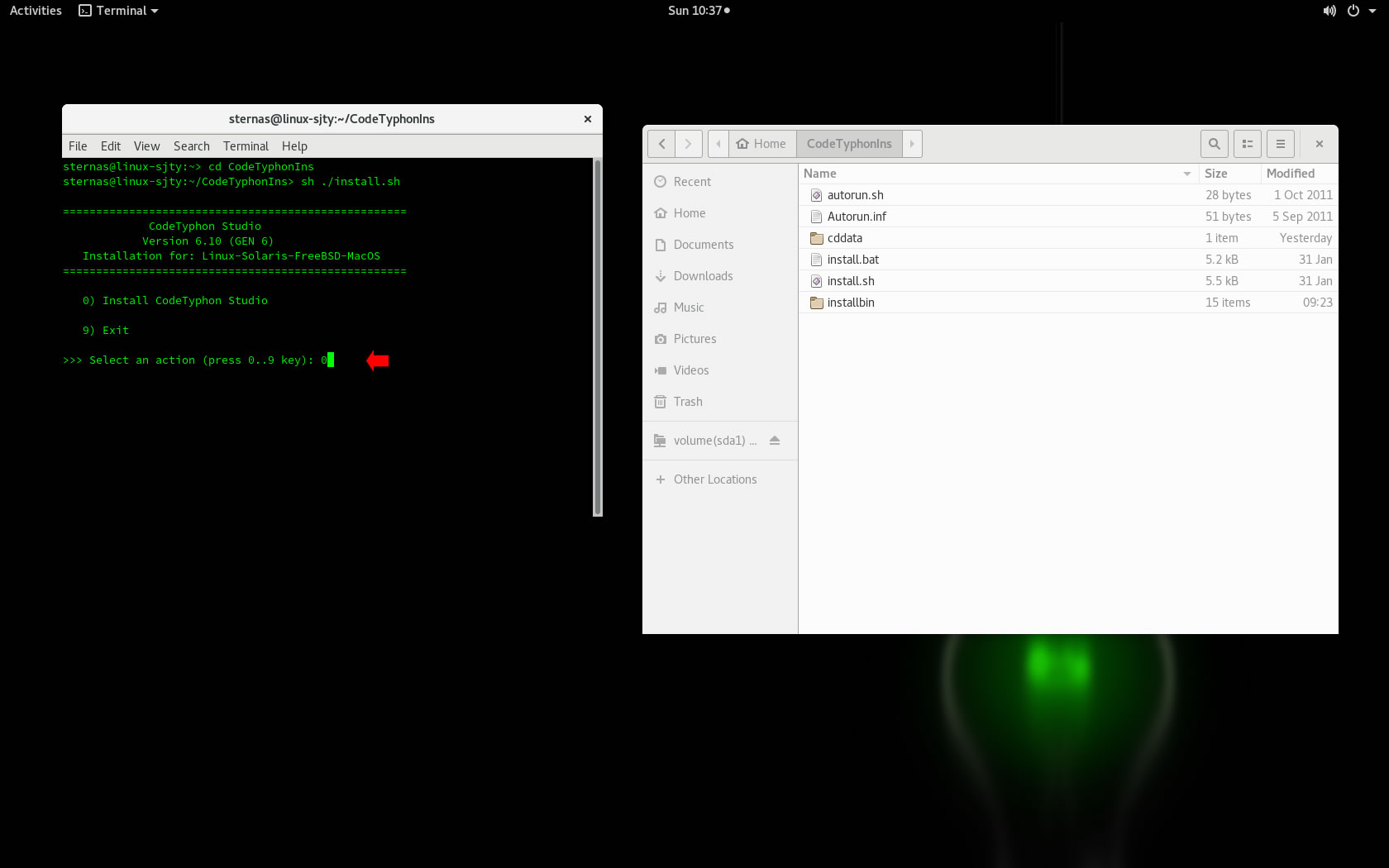This screenshot has width=1389, height=868.
Task: Open the terminal File menu
Action: [78, 146]
